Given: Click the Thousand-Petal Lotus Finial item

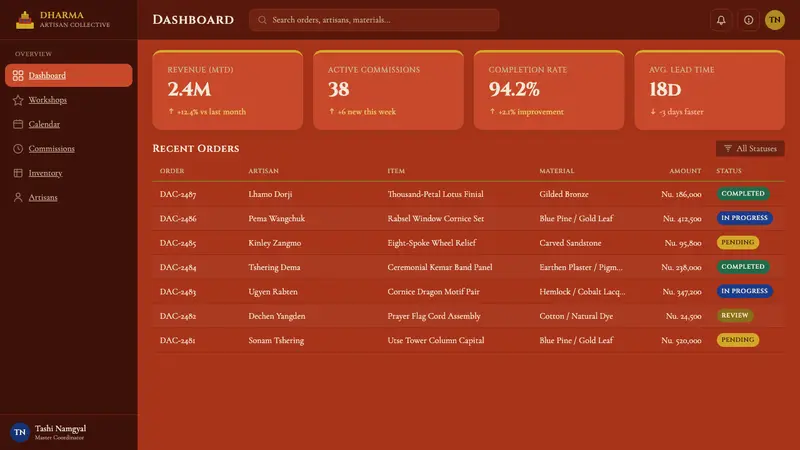Looking at the screenshot, I should click(435, 194).
